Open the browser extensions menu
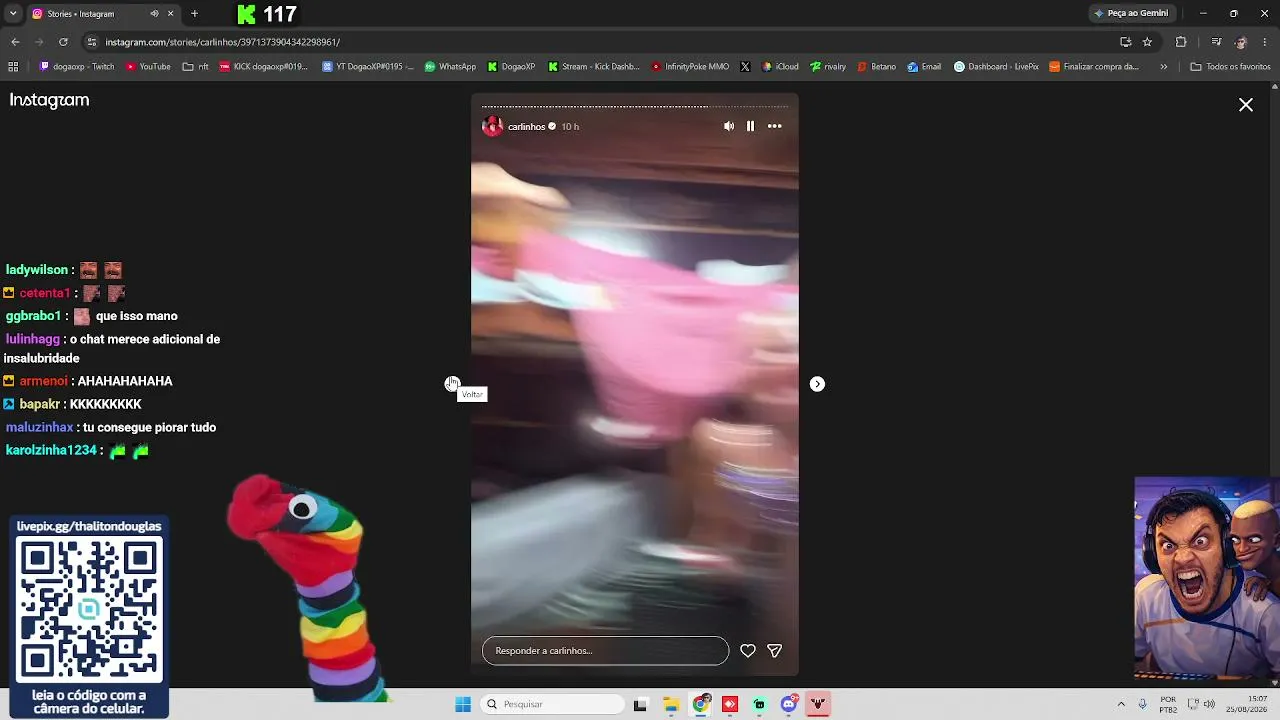Viewport: 1280px width, 720px height. tap(1181, 42)
